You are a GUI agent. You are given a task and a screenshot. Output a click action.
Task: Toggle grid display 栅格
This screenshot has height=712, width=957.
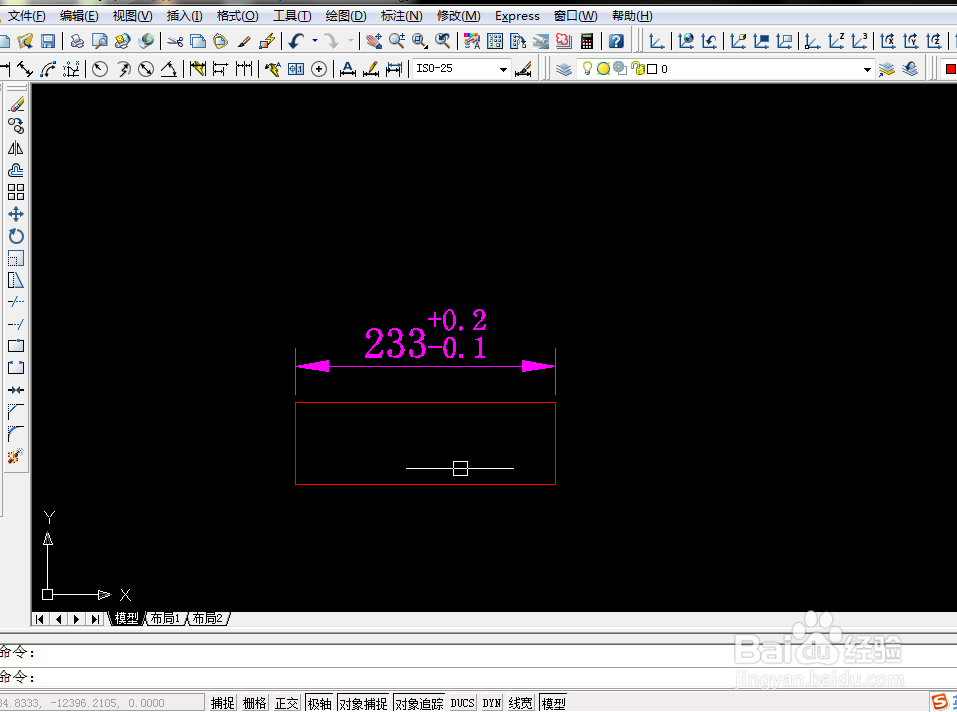click(x=255, y=703)
